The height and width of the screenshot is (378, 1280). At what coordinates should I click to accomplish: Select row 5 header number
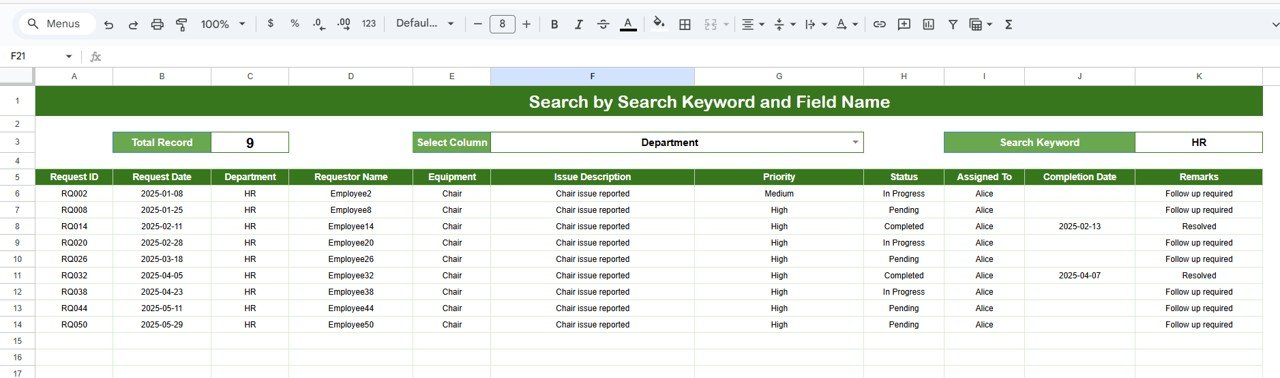pyautogui.click(x=17, y=177)
